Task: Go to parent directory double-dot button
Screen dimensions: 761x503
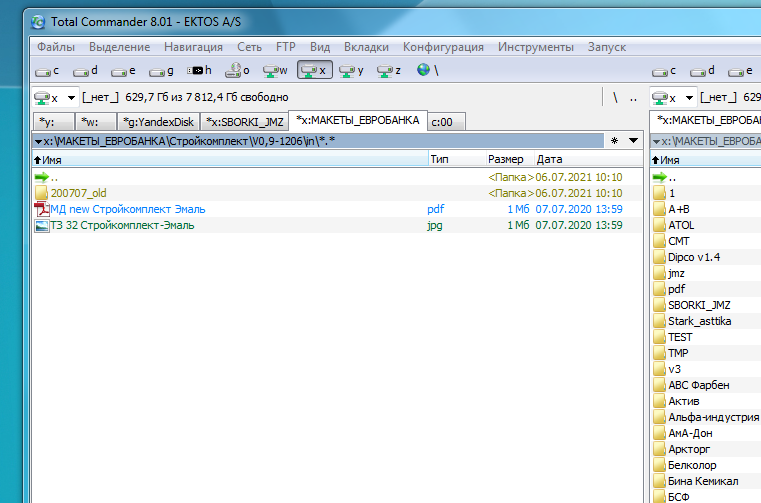Action: click(x=633, y=98)
